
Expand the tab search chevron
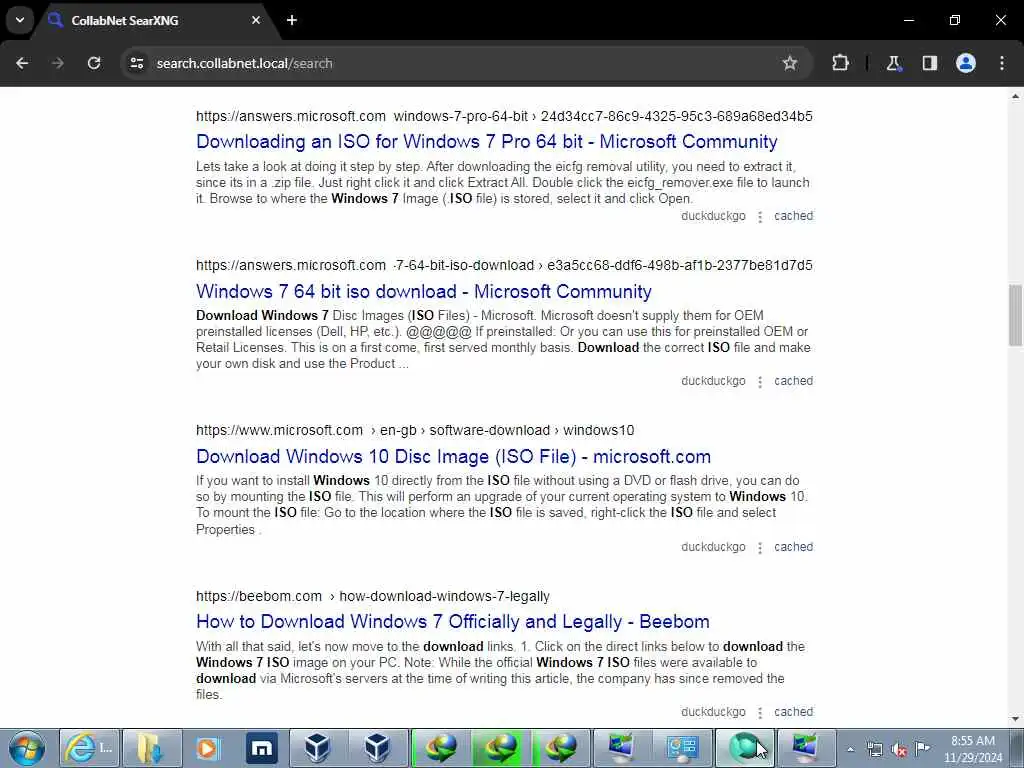[20, 20]
